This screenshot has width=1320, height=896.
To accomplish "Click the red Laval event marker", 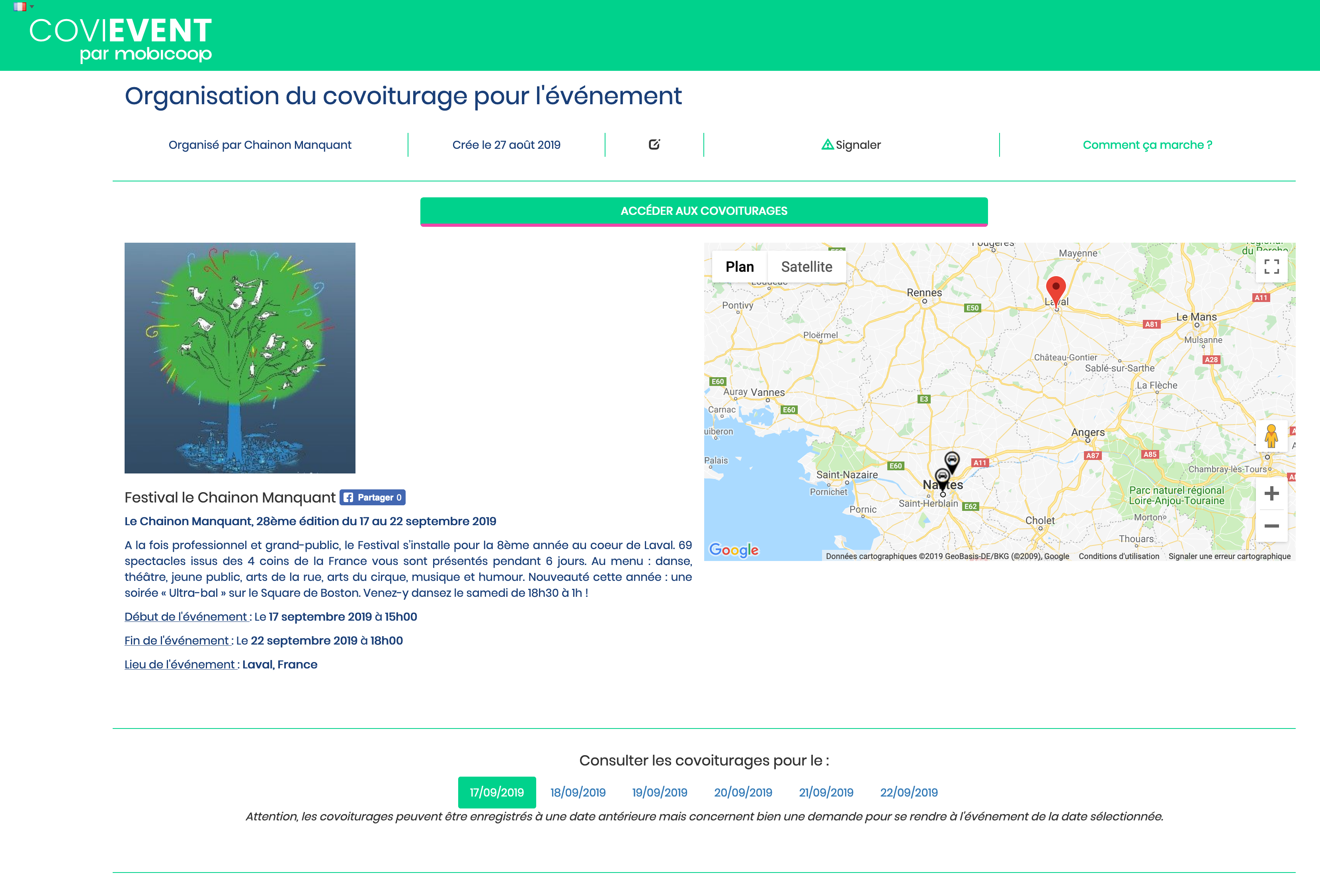I will pyautogui.click(x=1056, y=291).
